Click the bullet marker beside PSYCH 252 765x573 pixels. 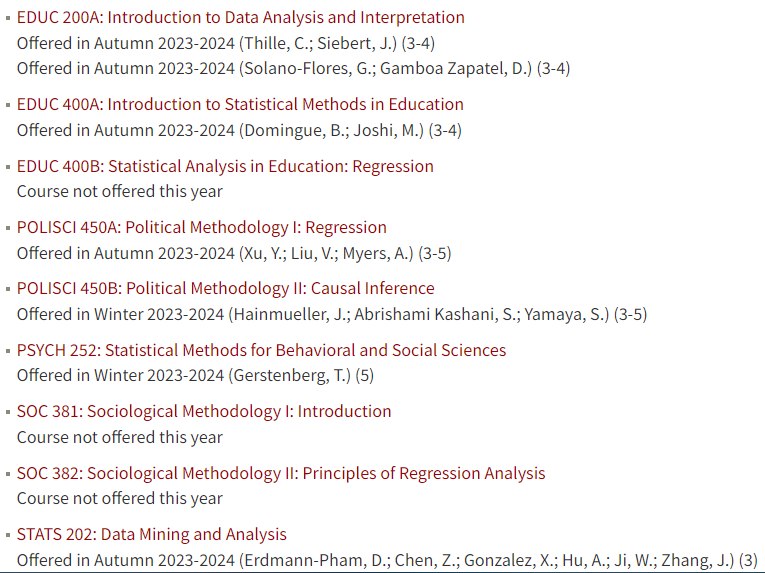coord(8,351)
